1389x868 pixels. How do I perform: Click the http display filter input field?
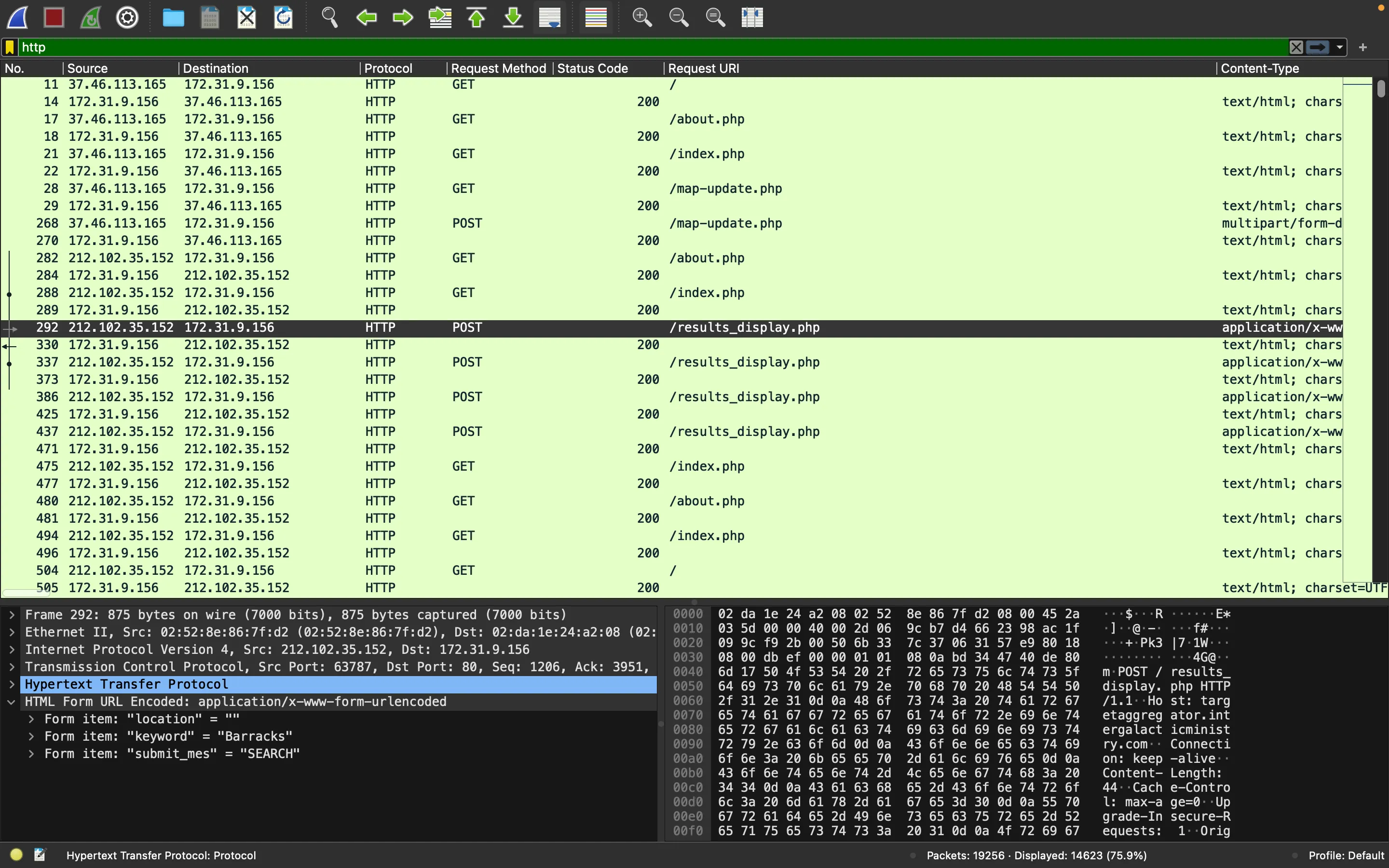[x=652, y=47]
